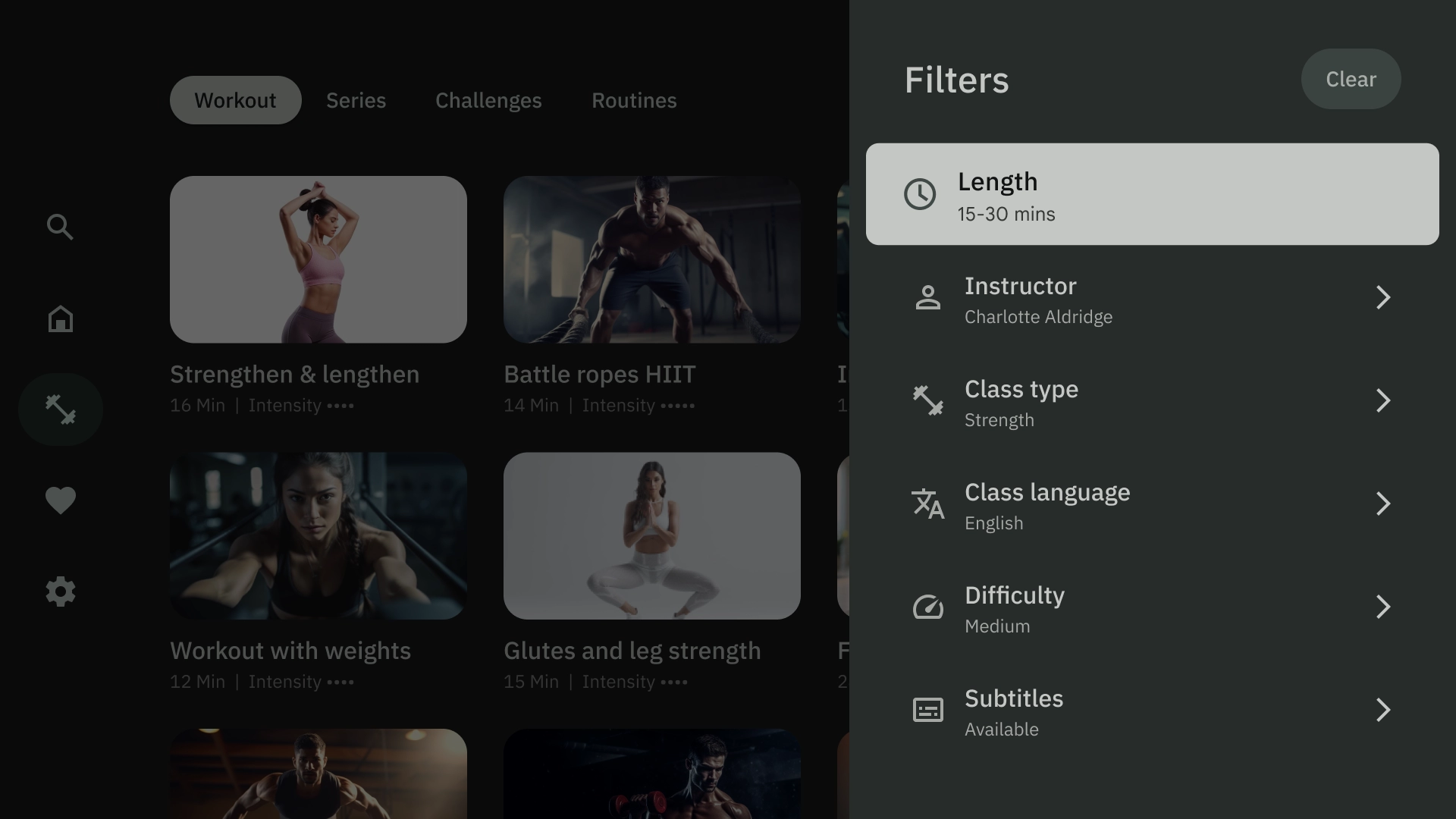
Task: Expand the Class type filter chevron
Action: tap(1383, 400)
